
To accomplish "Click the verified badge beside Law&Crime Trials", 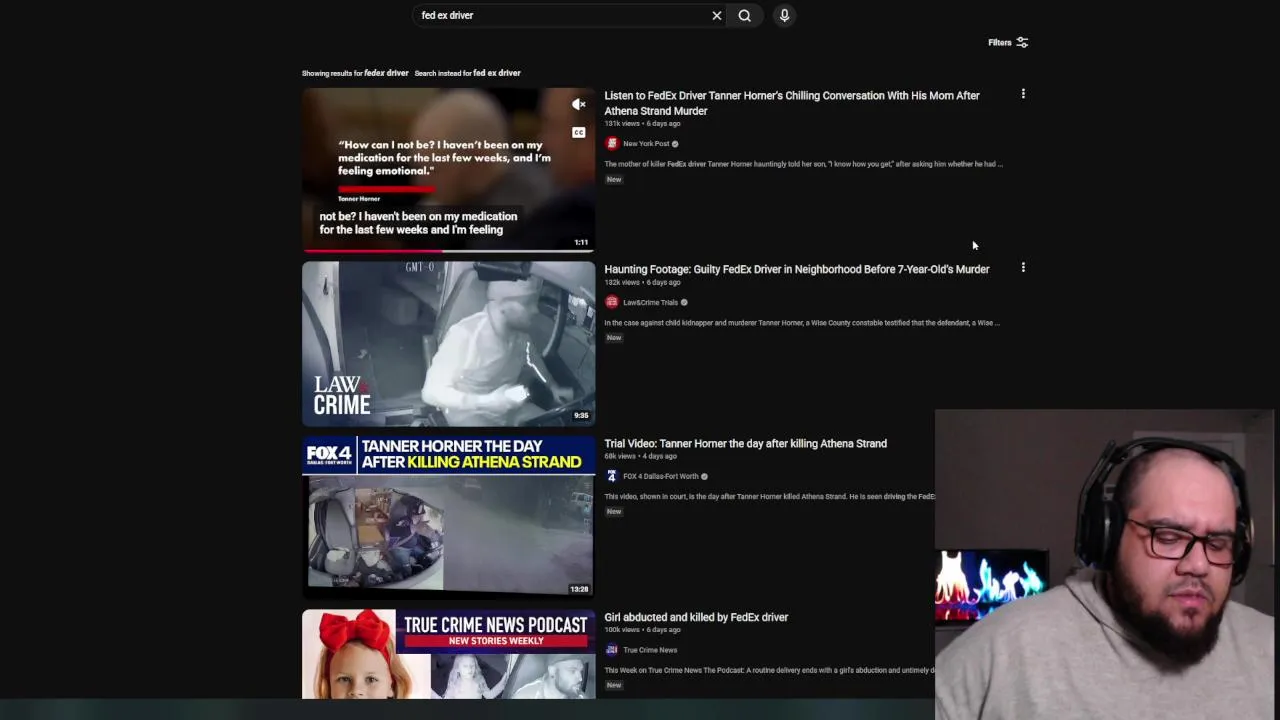I will [x=684, y=302].
